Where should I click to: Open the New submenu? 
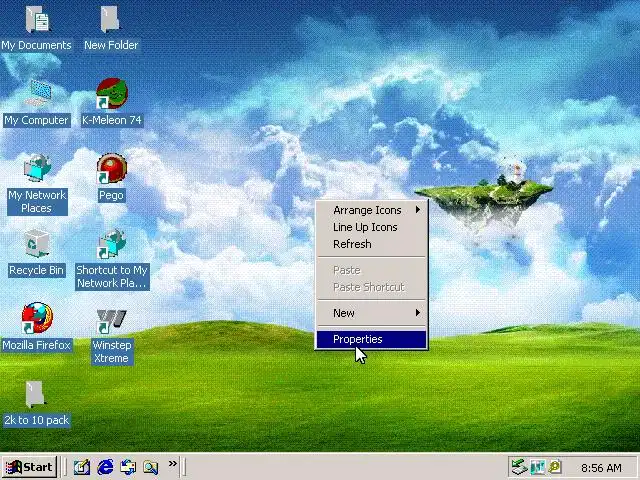(x=371, y=313)
